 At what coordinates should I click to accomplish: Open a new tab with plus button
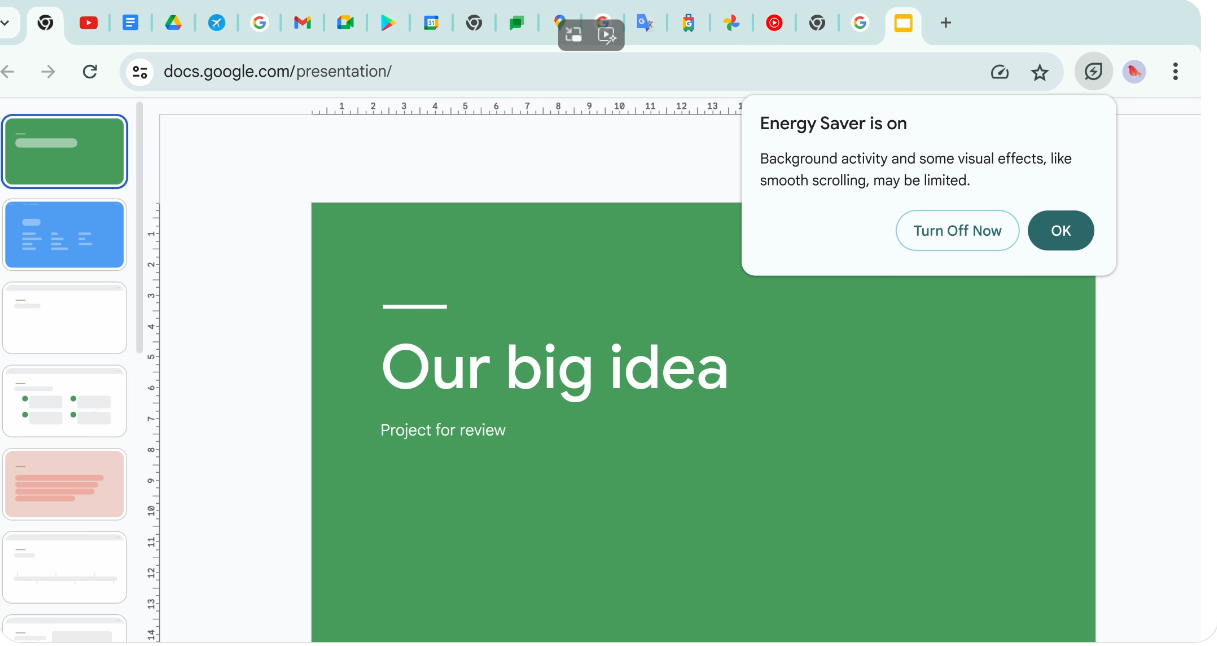(x=946, y=23)
